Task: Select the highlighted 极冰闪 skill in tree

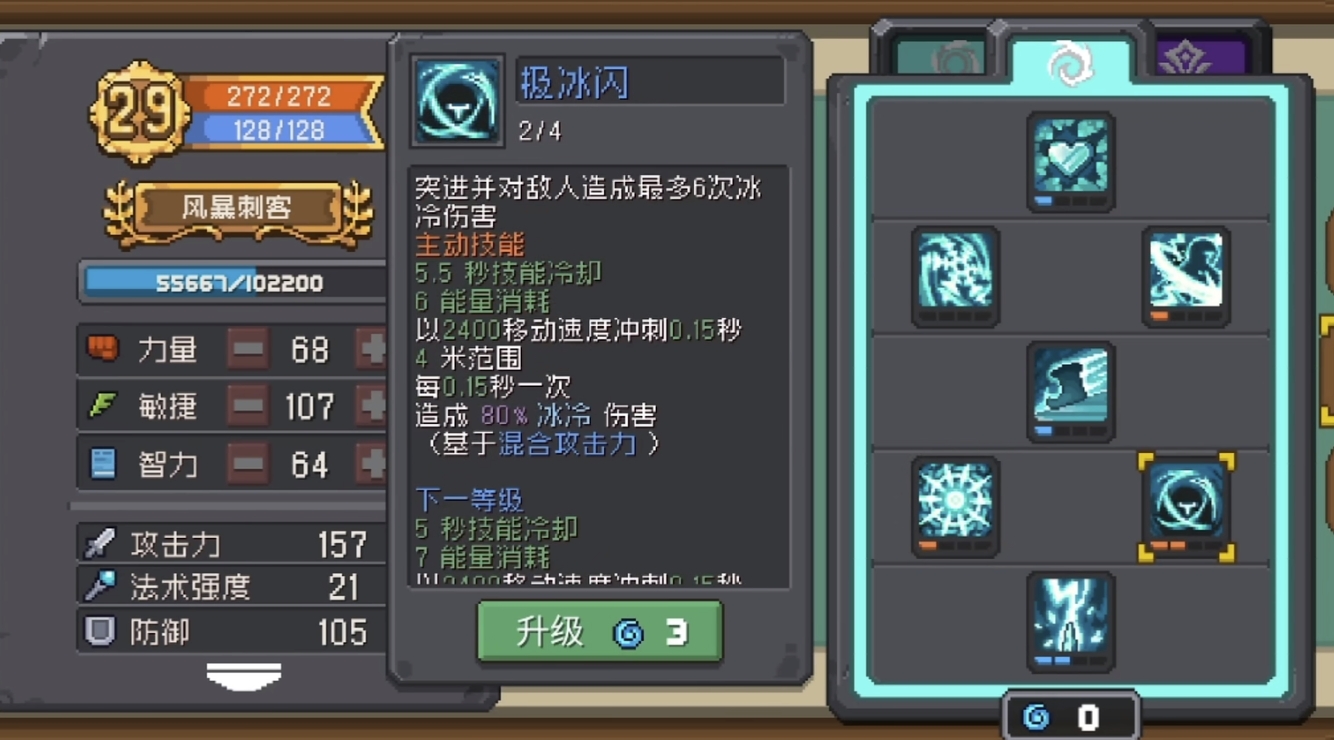Action: (1186, 506)
